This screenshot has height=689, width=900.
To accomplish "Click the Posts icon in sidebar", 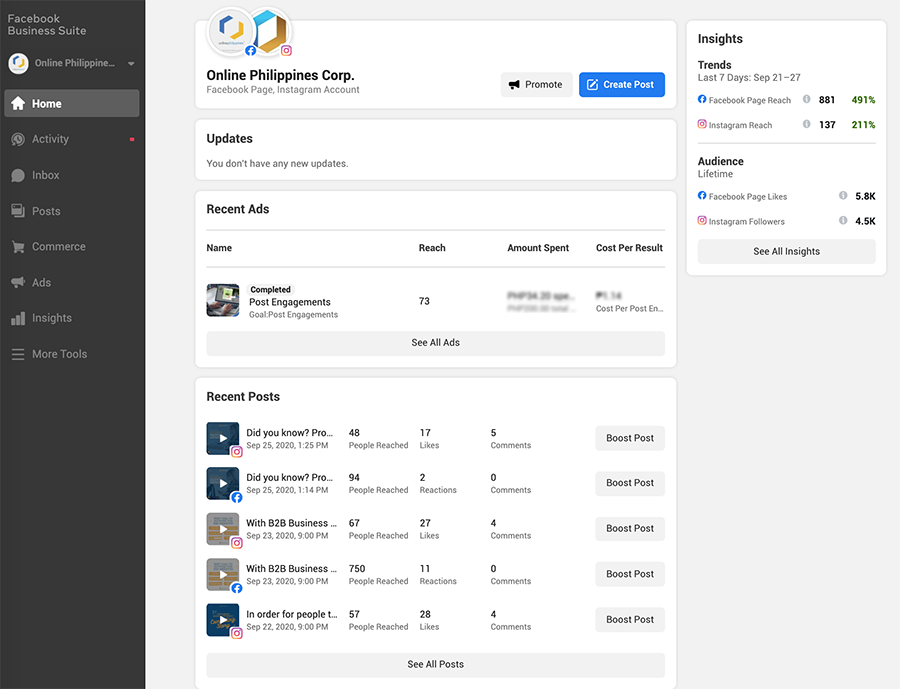I will 18,211.
